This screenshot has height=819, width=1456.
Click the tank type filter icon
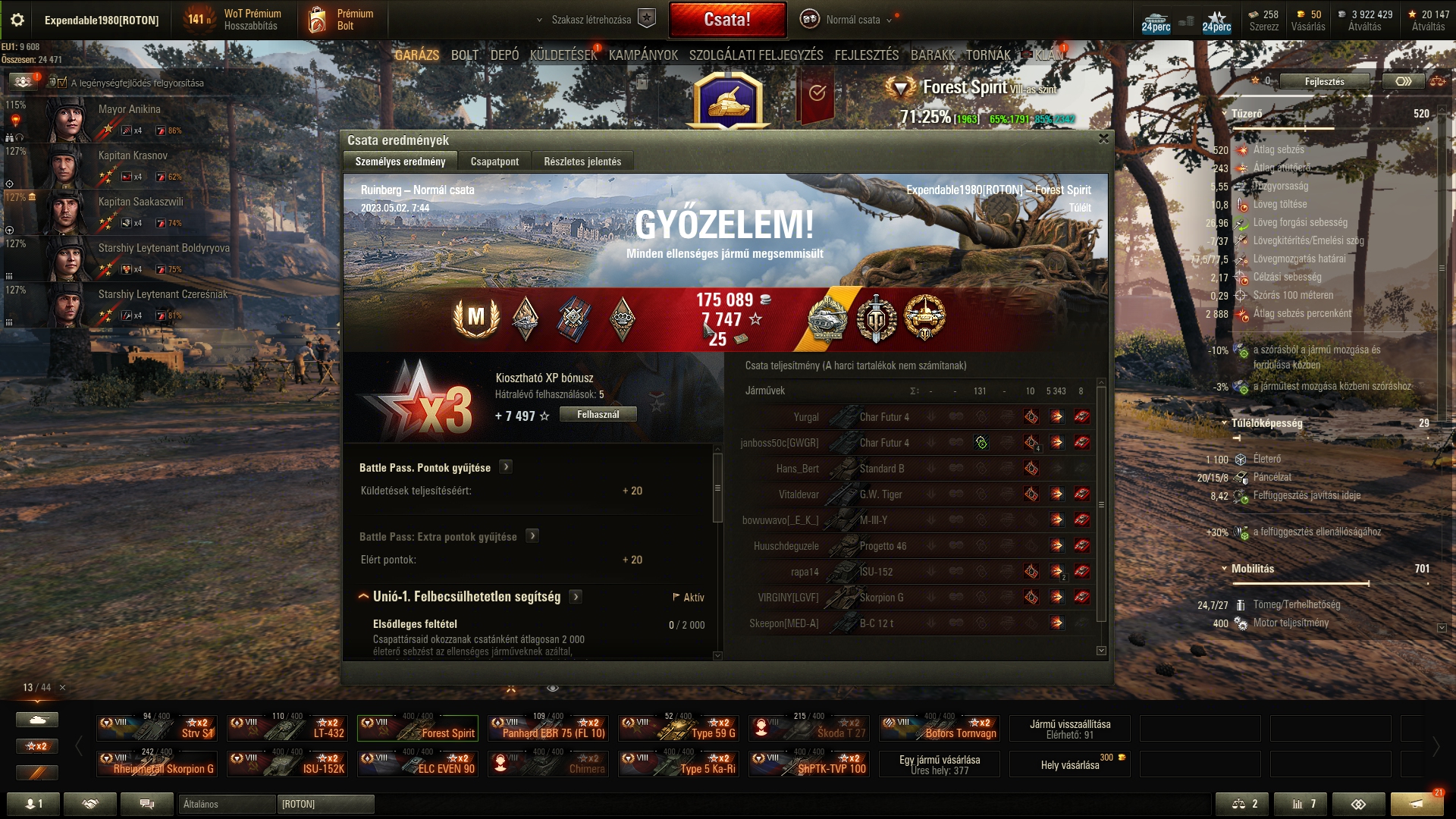tap(37, 720)
